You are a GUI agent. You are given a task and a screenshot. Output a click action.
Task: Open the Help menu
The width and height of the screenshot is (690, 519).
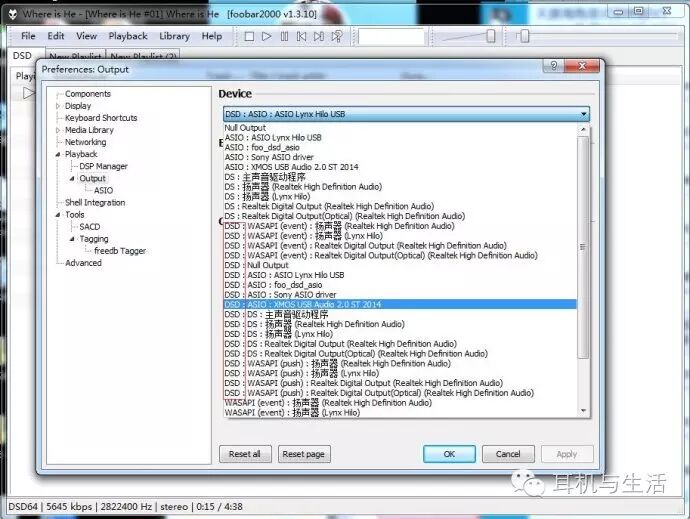tap(212, 36)
